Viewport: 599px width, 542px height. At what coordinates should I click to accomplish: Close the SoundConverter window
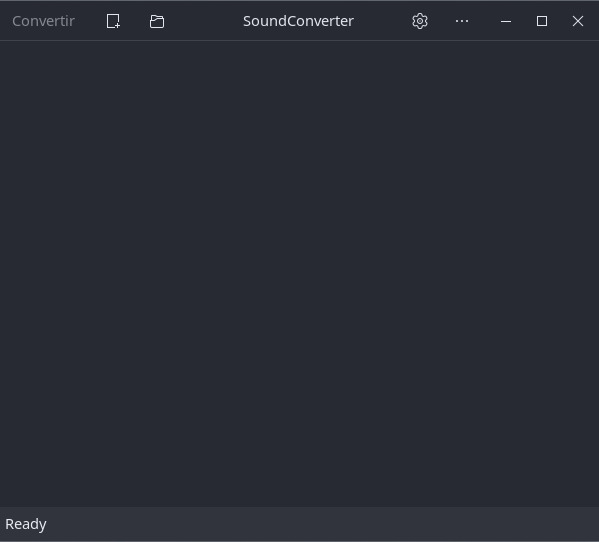pyautogui.click(x=578, y=21)
